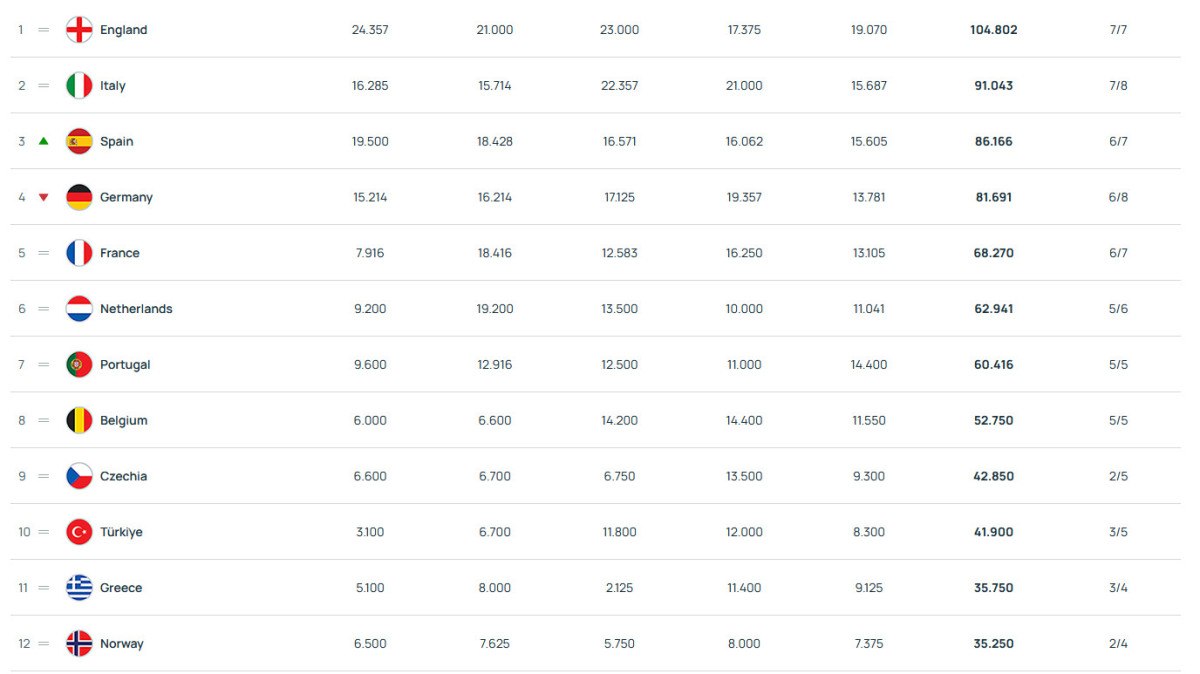Click the Spain flag icon
Image resolution: width=1200 pixels, height=674 pixels.
click(79, 141)
